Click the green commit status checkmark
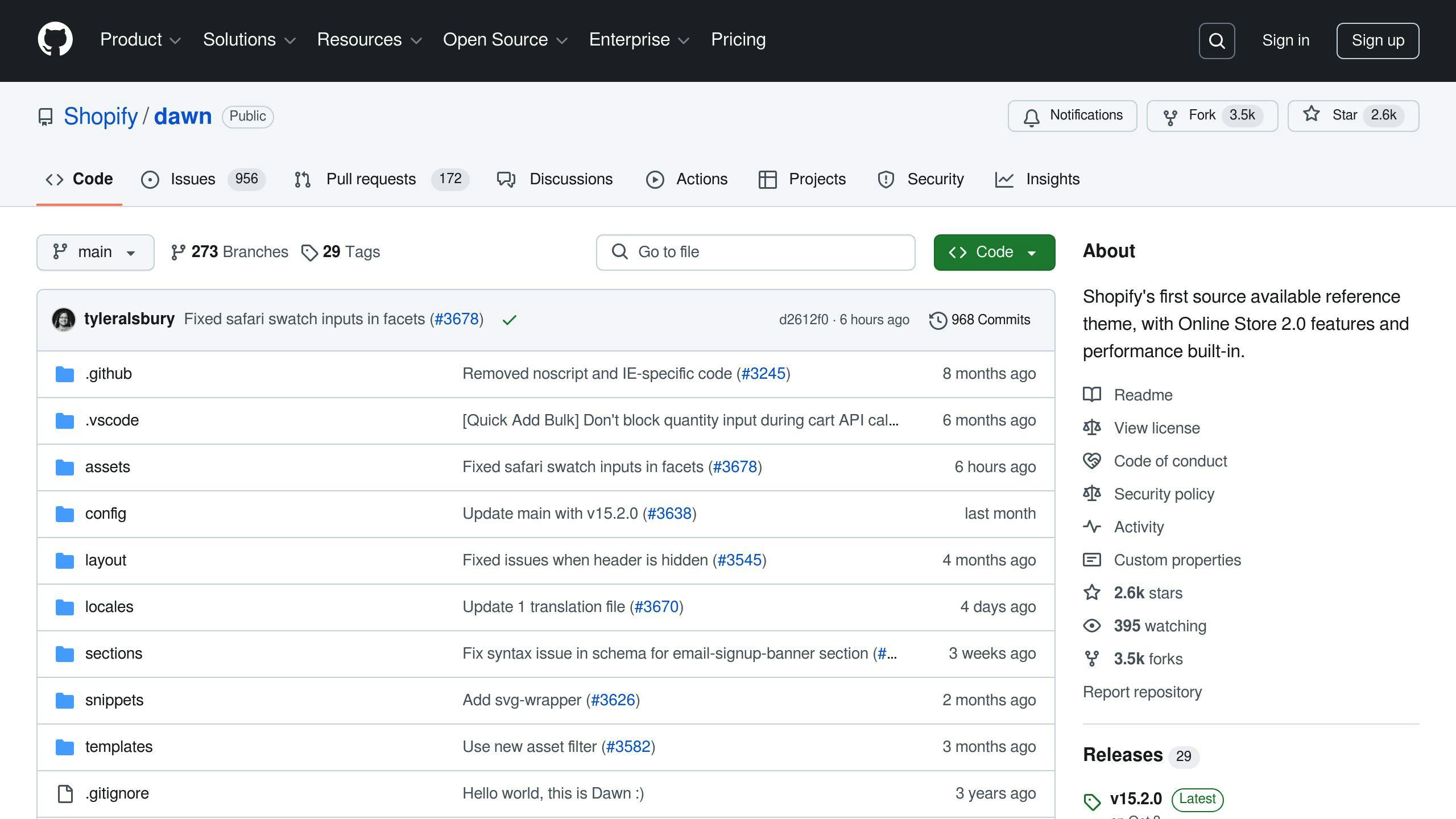 click(509, 320)
